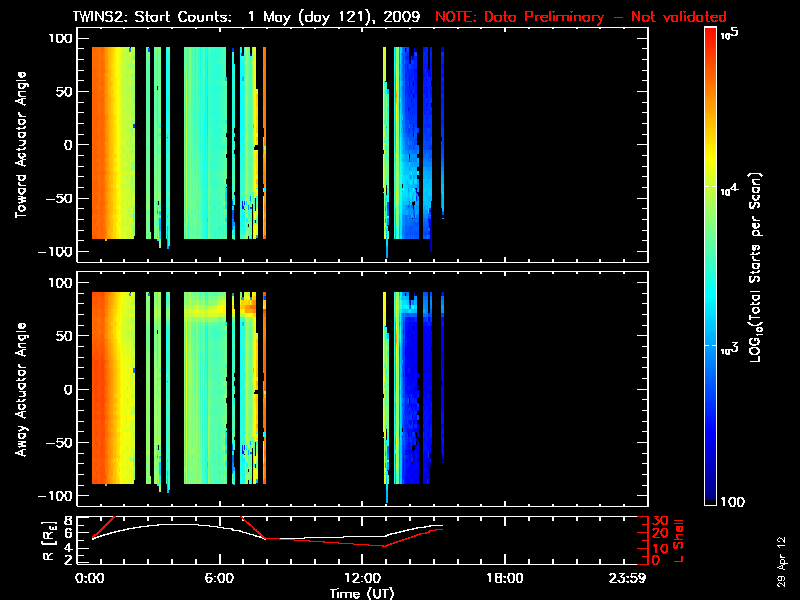Select the 12:00 time axis label
The width and height of the screenshot is (800, 600).
tap(362, 579)
